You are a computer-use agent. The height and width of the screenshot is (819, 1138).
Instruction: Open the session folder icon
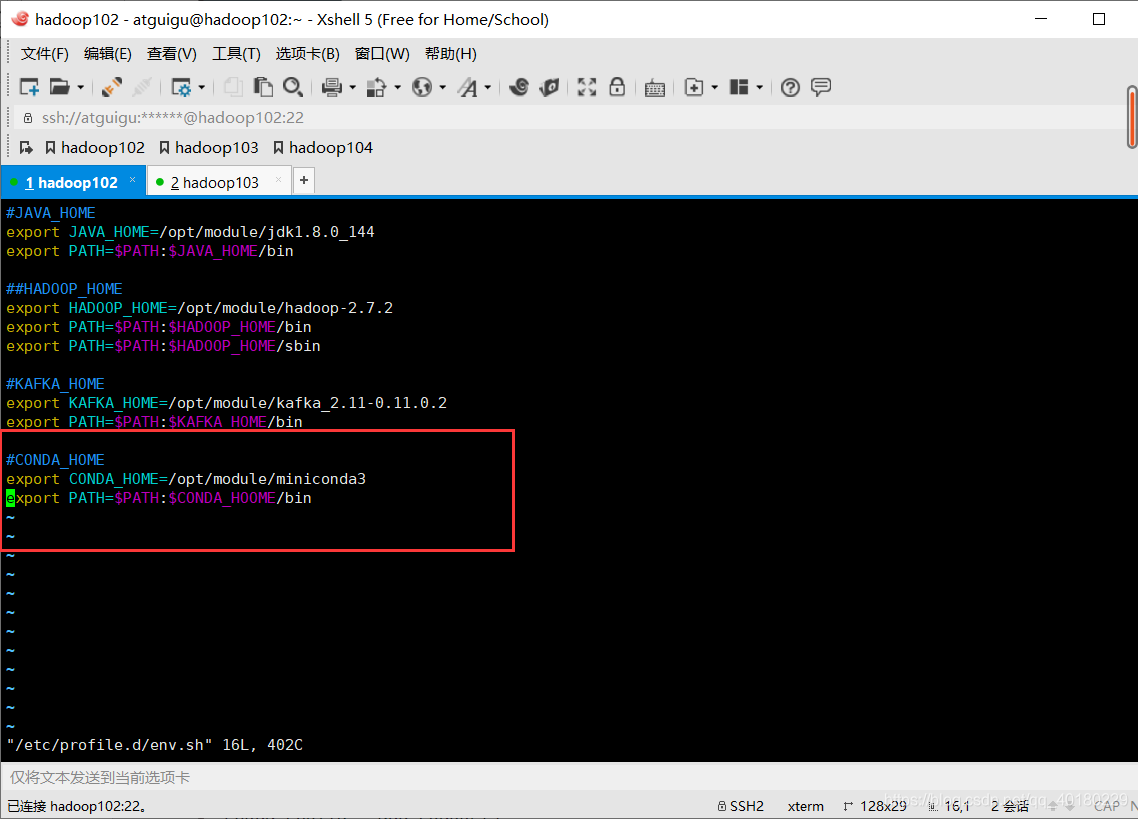pos(60,87)
